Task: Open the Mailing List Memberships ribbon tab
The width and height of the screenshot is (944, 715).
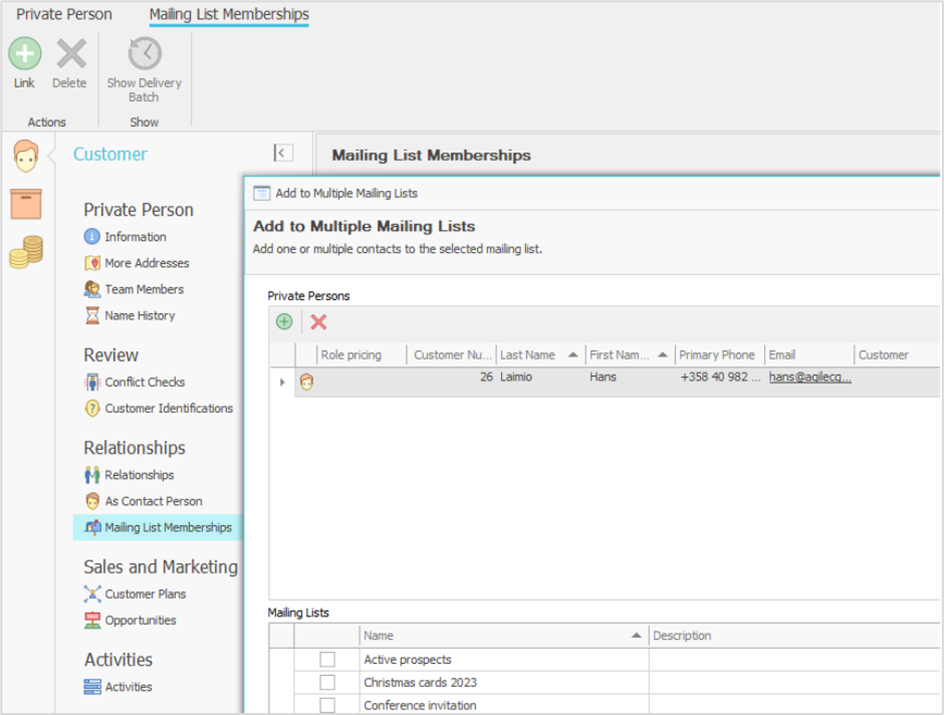Action: (229, 15)
